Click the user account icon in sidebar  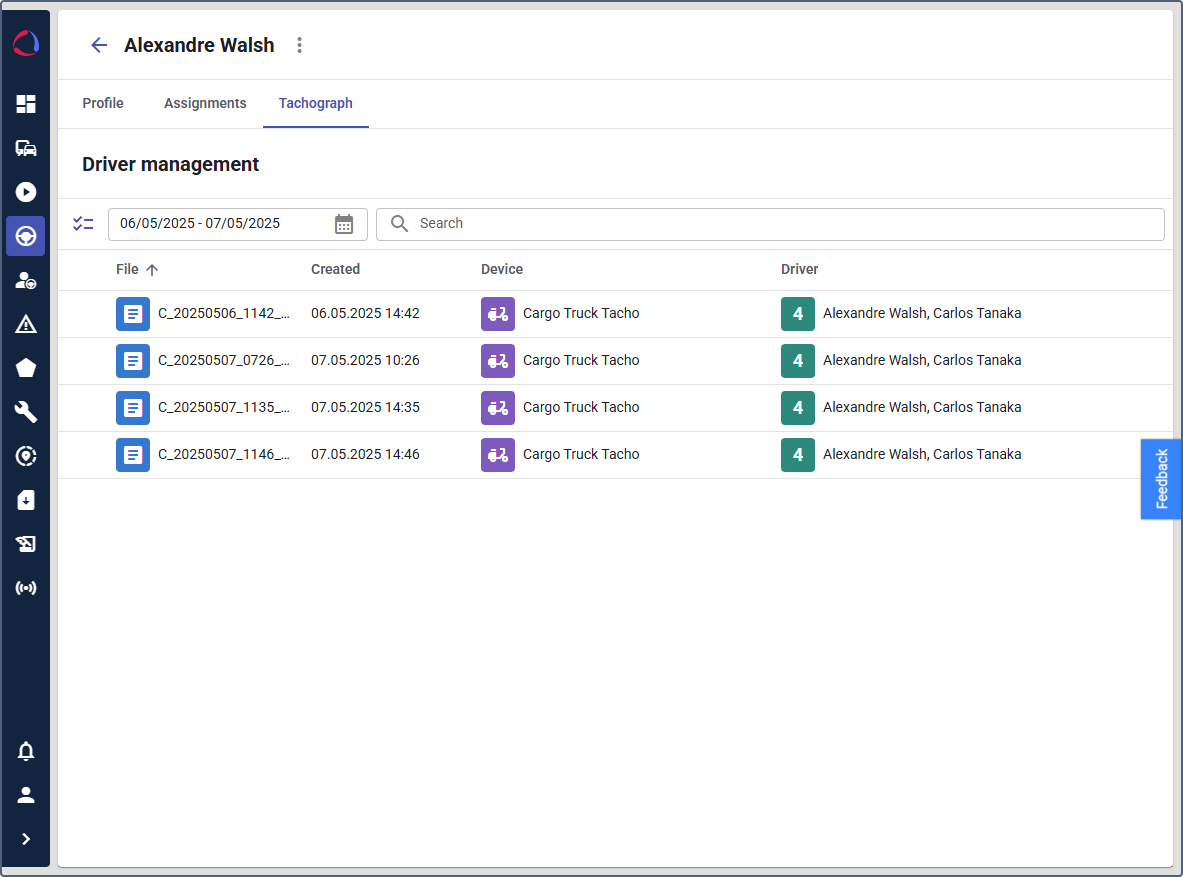(x=26, y=795)
